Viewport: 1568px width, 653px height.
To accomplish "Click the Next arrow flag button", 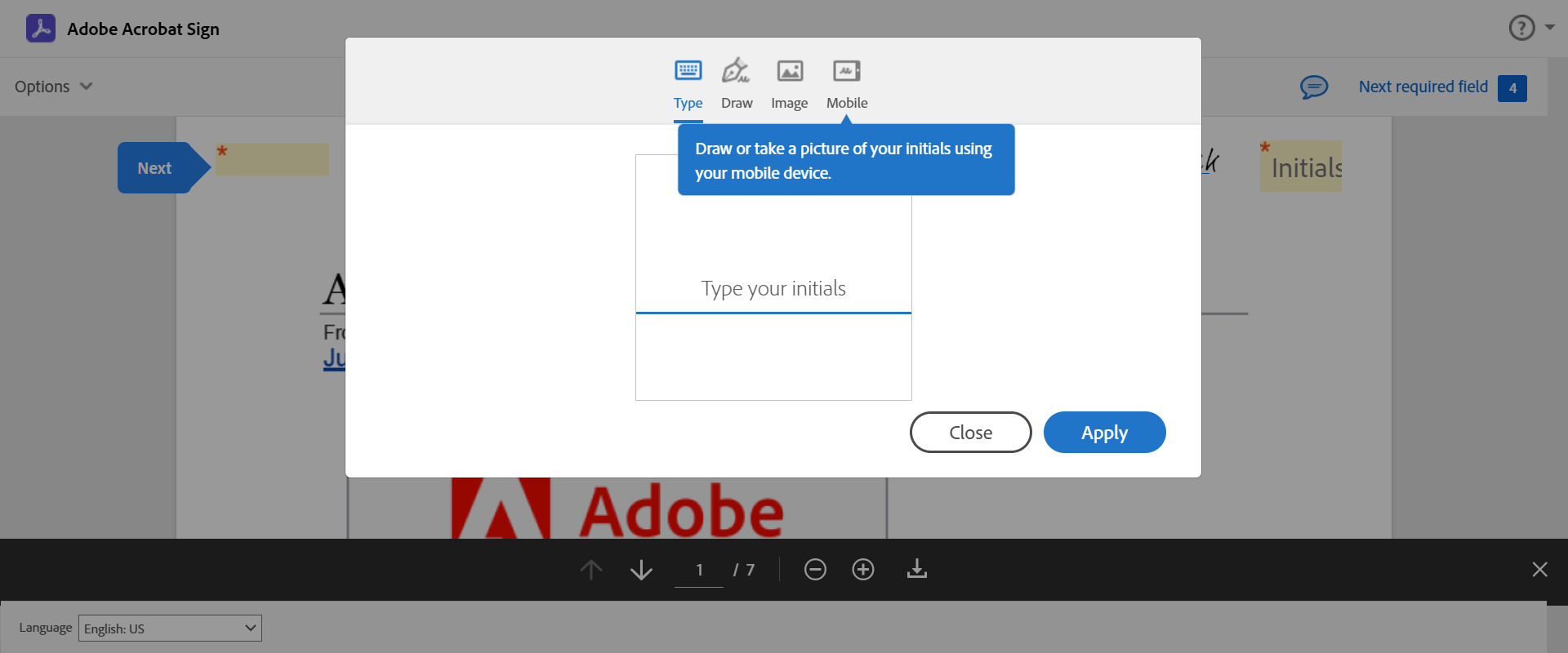I will point(163,168).
